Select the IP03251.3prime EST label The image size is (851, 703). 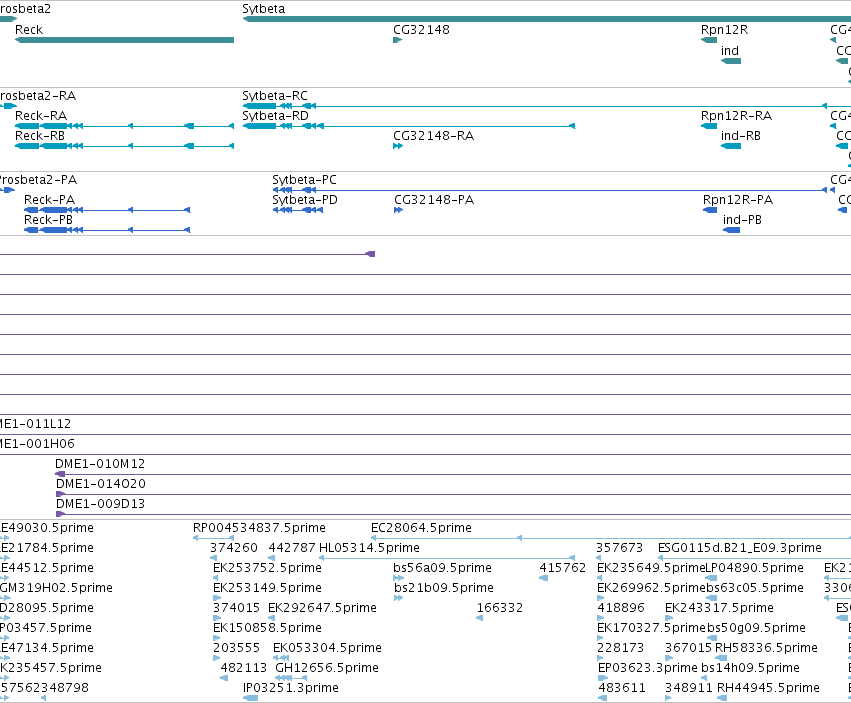[290, 688]
